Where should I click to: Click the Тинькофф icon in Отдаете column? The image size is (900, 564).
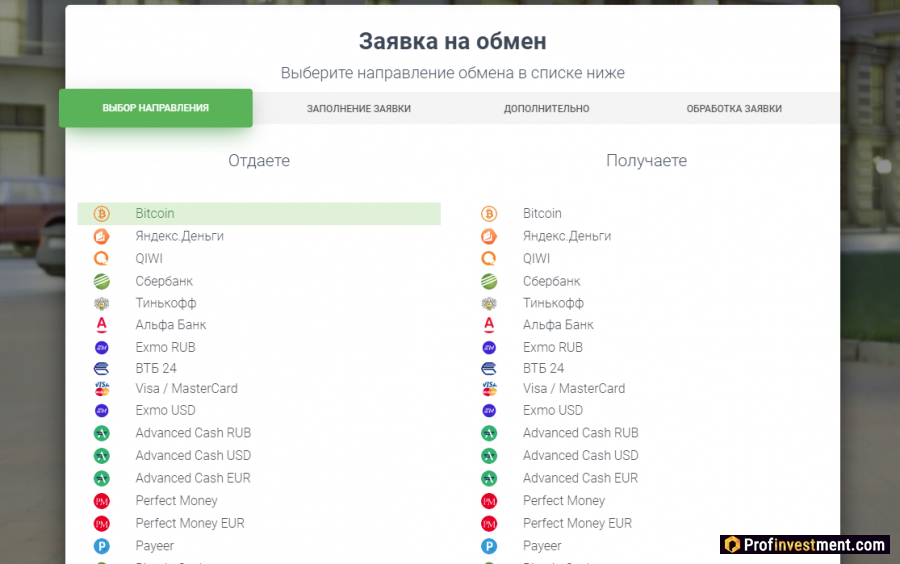pos(102,303)
